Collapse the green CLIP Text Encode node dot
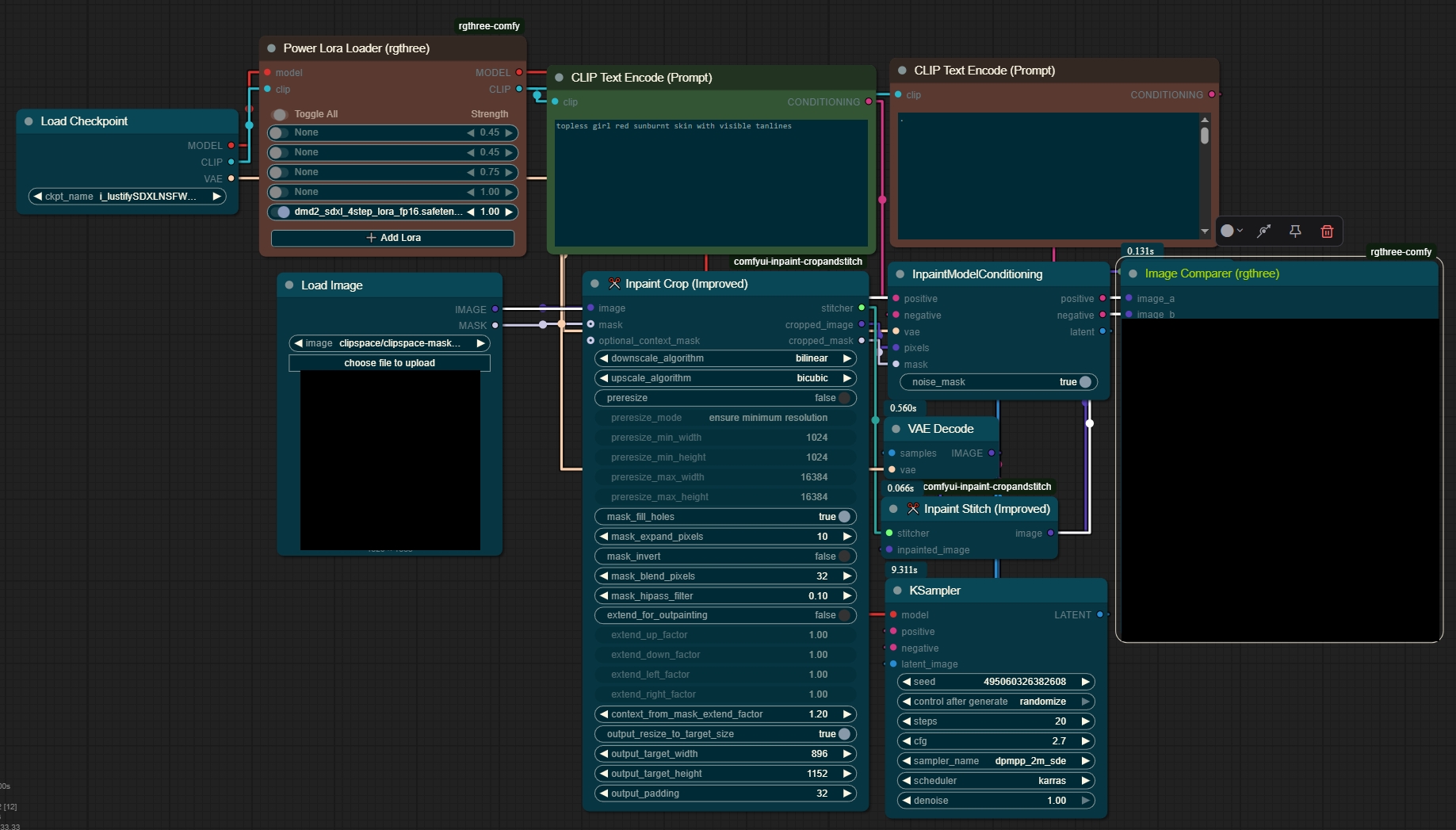The height and width of the screenshot is (830, 1456). pos(559,78)
